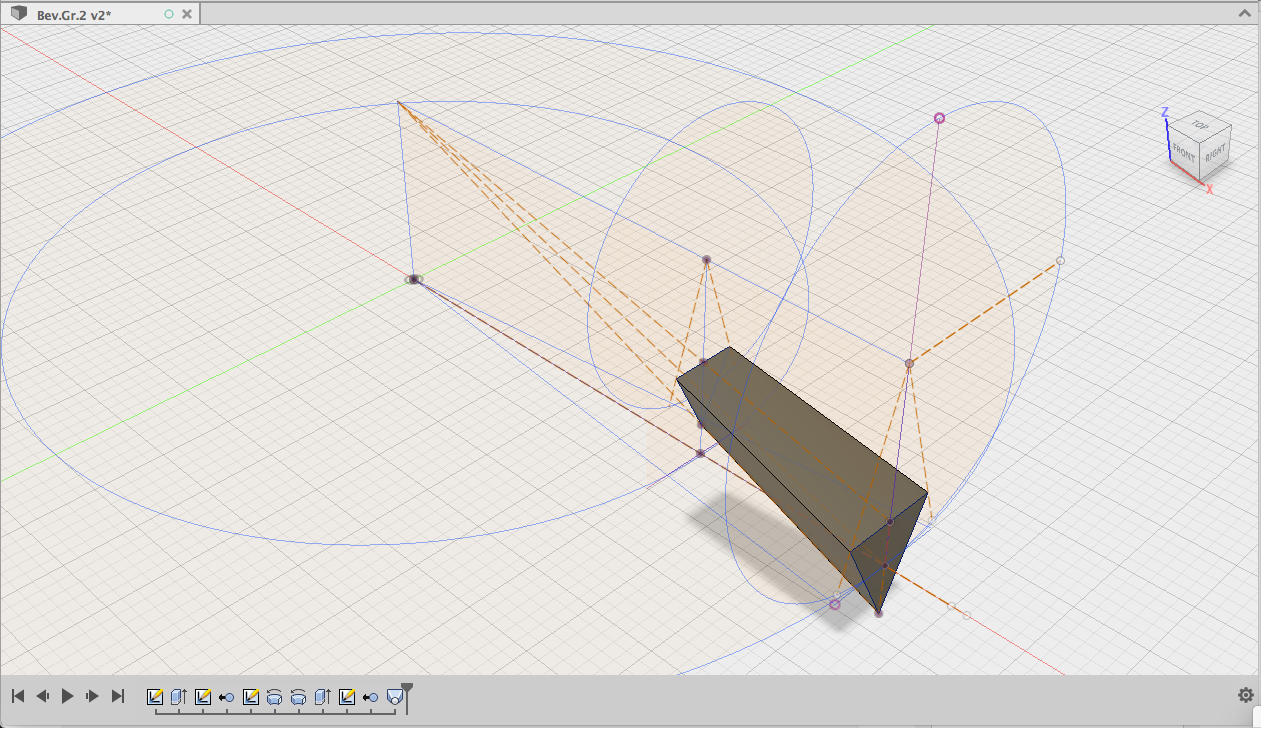Screen dimensions: 1261x729
Task: Open timeline settings with the gear icon
Action: [1245, 695]
